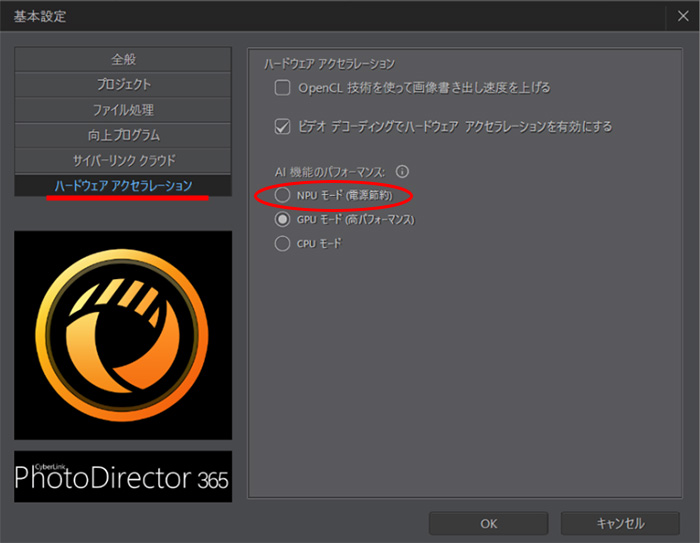Click the ハードウェア アクセラレーション section heading
This screenshot has width=700, height=543.
tap(329, 63)
